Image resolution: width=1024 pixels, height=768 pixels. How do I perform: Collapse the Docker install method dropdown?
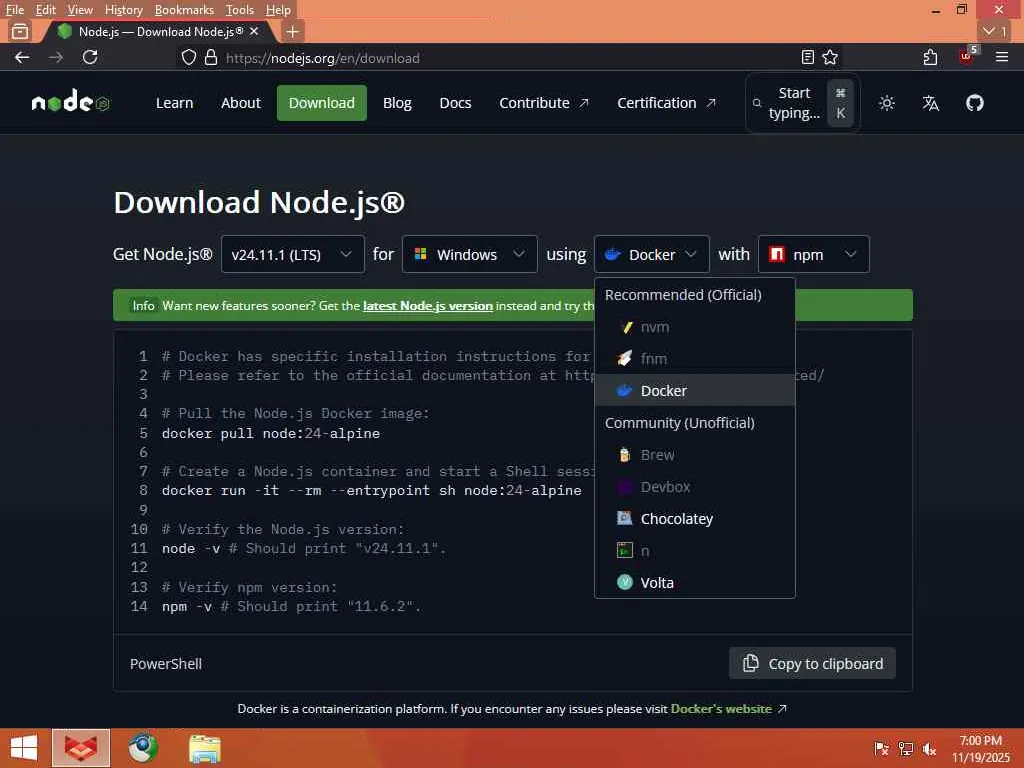click(651, 254)
